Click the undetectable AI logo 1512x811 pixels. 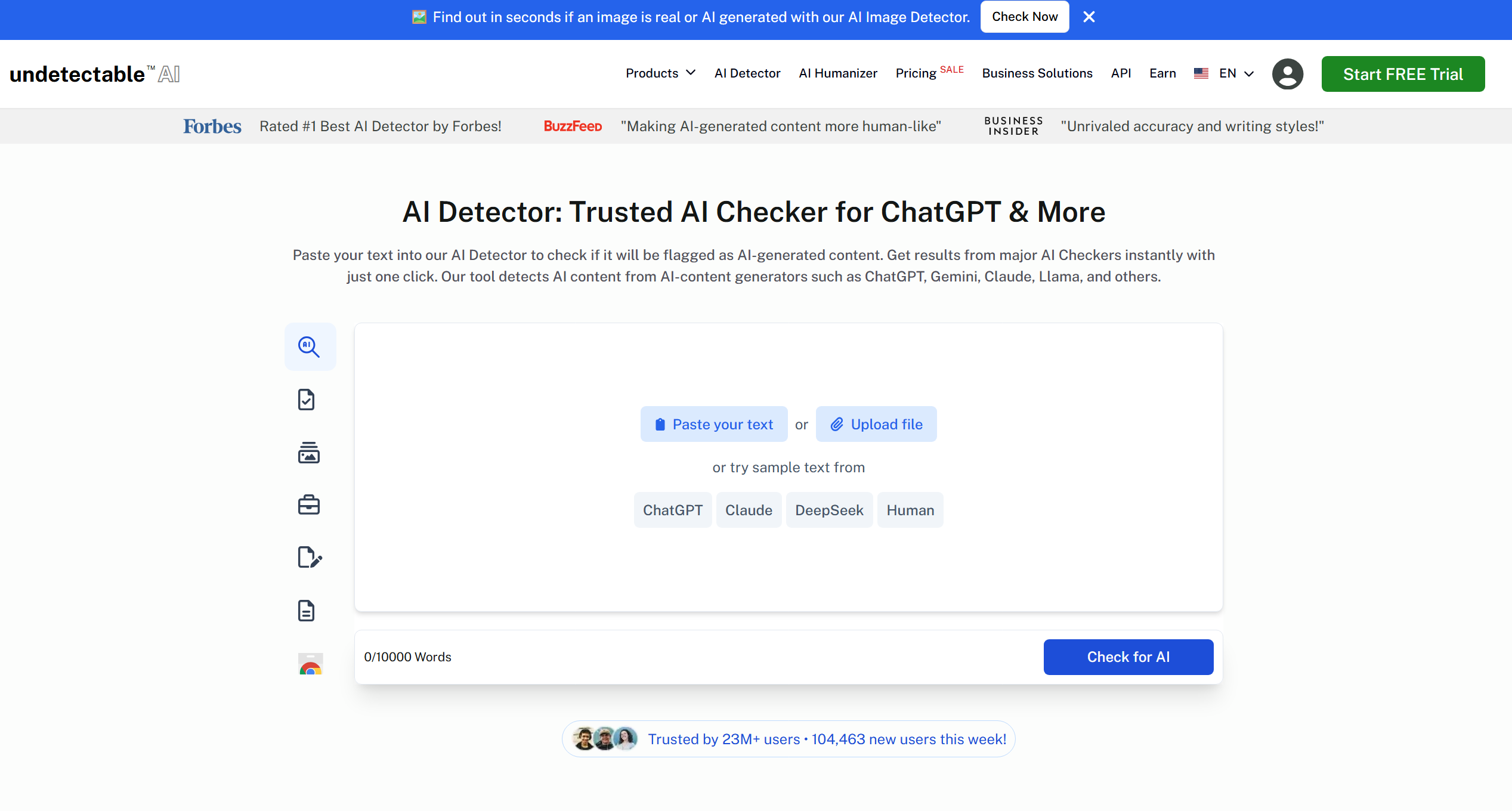pos(95,74)
